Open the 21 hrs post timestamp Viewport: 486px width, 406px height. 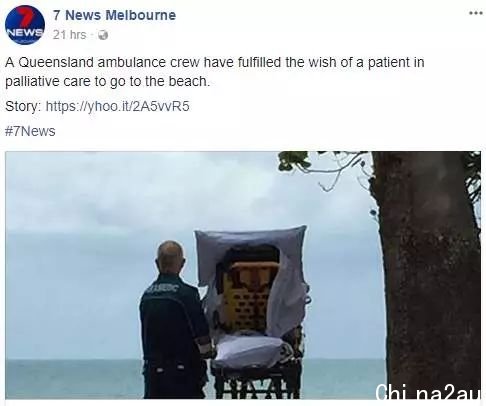[x=69, y=35]
